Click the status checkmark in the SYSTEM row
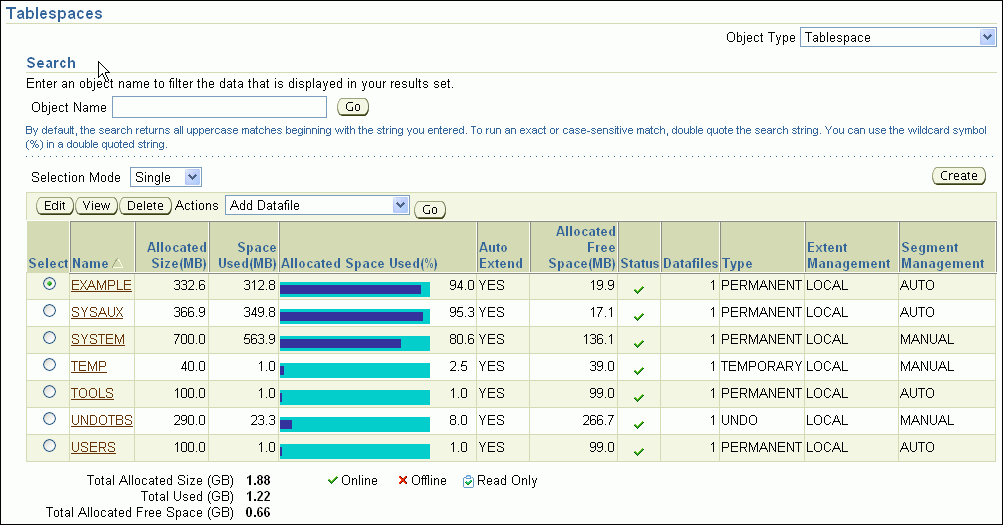The image size is (1003, 525). 639,343
